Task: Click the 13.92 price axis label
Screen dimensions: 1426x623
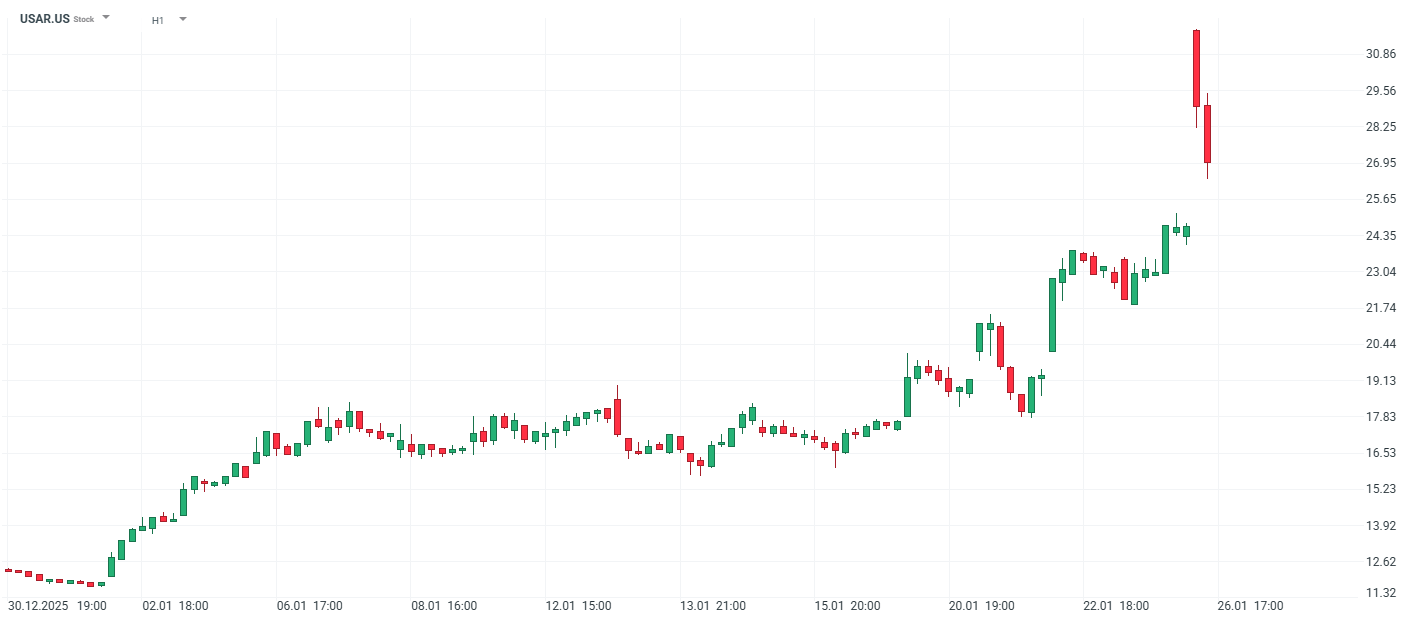Action: 1381,526
